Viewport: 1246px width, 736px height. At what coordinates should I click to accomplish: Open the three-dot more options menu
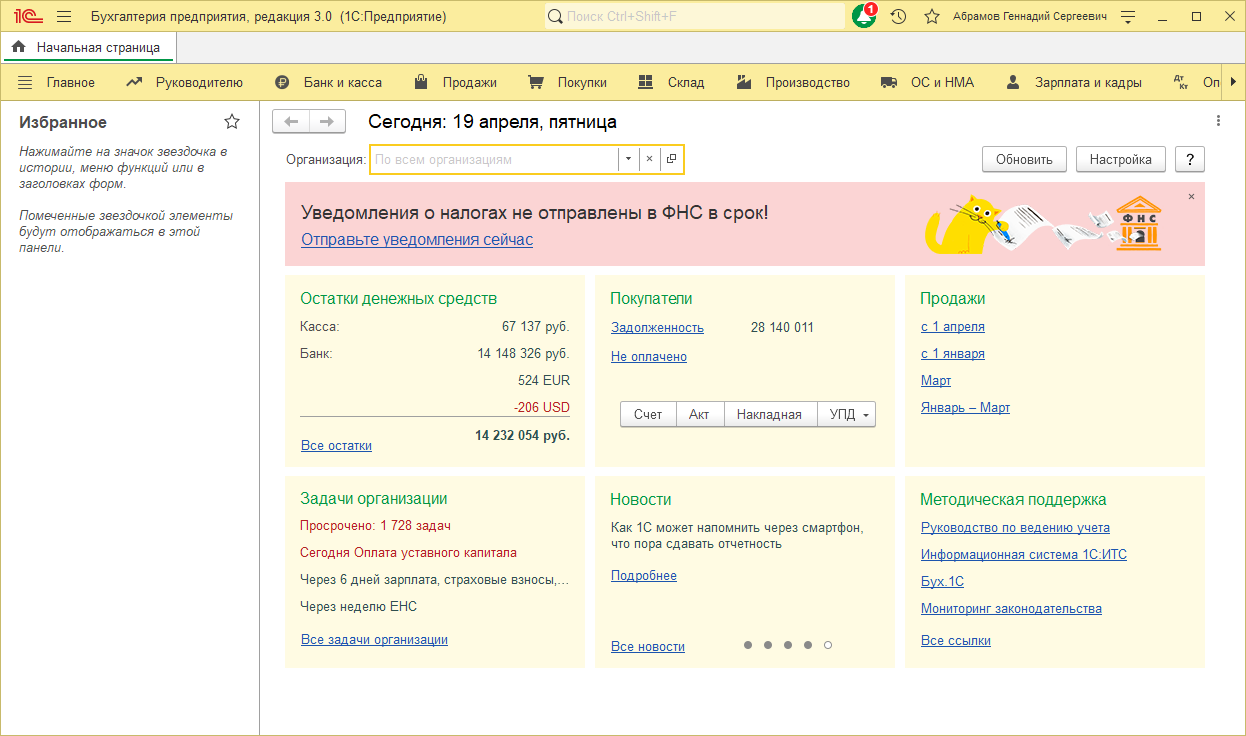(1218, 121)
